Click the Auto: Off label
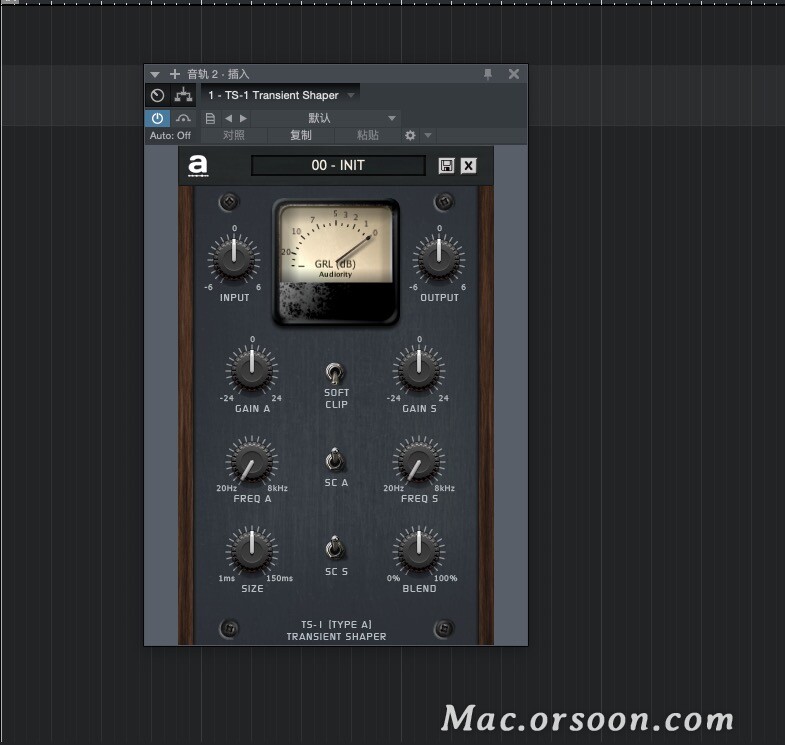 (x=170, y=135)
